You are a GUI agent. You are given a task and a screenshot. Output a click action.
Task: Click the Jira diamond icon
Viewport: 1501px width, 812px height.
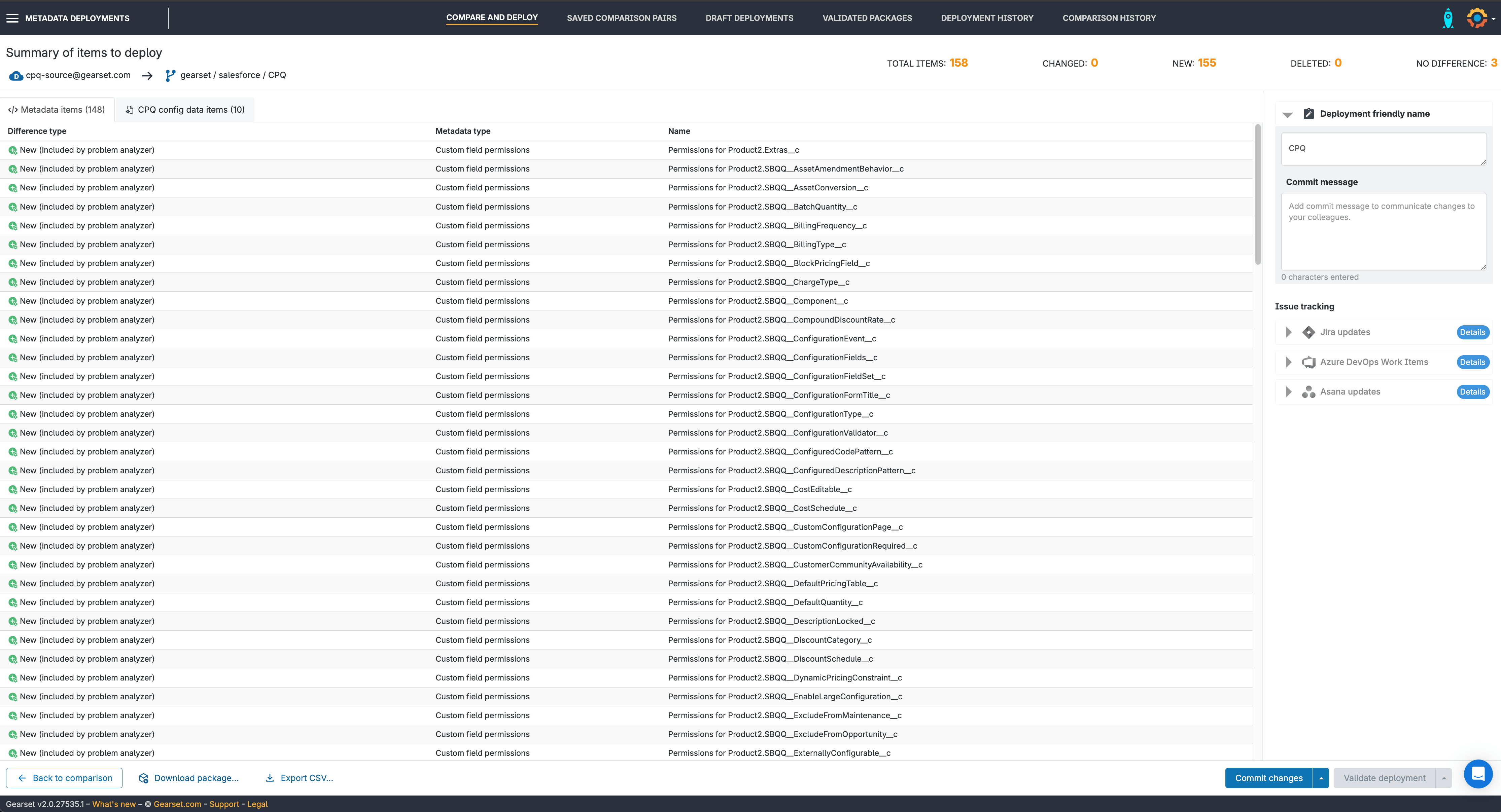[x=1309, y=332]
